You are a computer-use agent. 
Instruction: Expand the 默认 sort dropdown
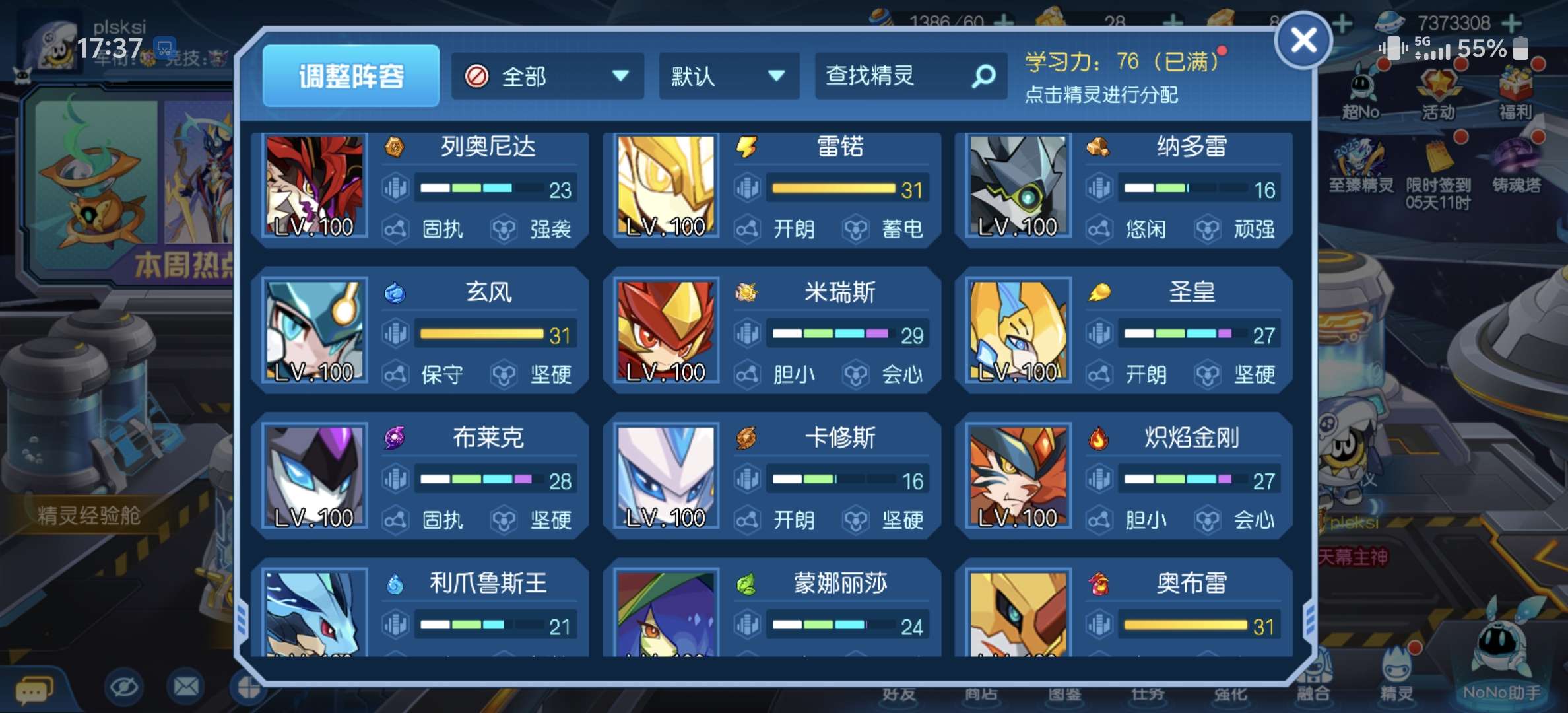(x=729, y=77)
